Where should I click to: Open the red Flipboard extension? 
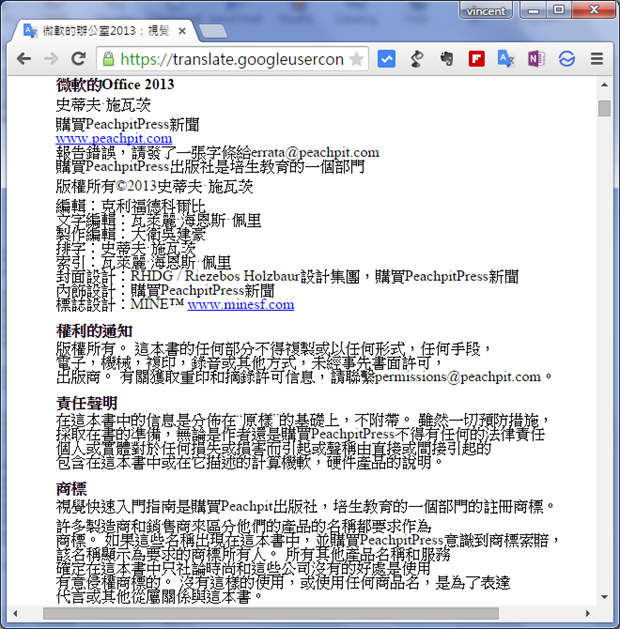point(476,59)
